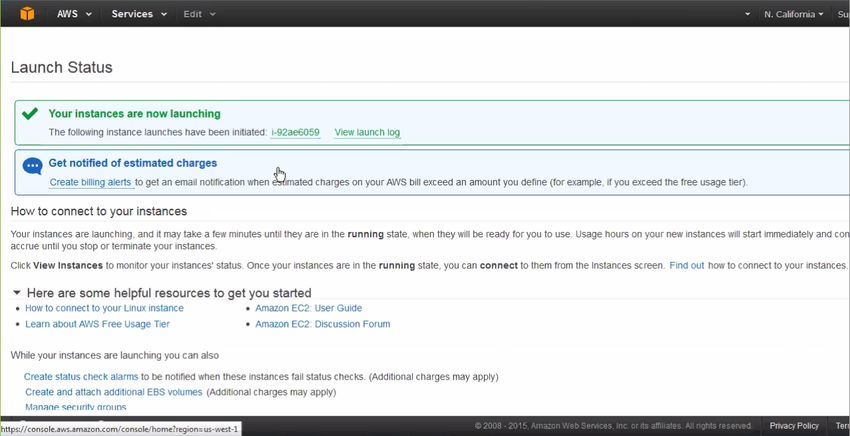Open the Services dropdown menu
This screenshot has height=436, width=850.
[139, 14]
